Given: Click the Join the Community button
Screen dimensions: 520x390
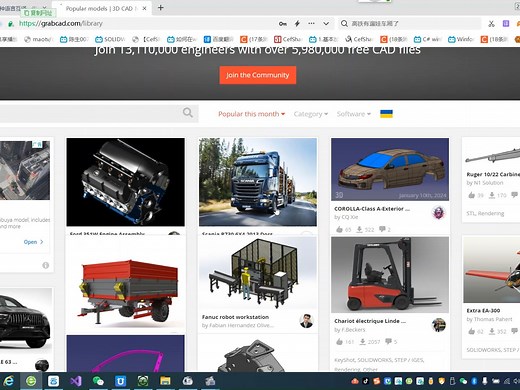Looking at the screenshot, I should coord(257,75).
